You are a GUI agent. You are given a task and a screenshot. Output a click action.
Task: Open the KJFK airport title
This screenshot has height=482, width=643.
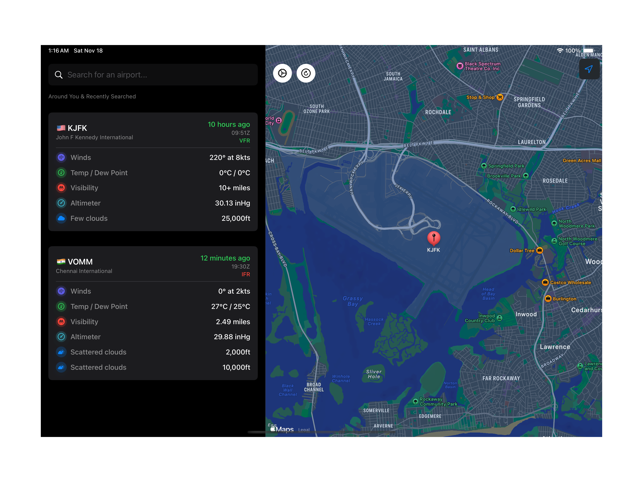tap(77, 128)
